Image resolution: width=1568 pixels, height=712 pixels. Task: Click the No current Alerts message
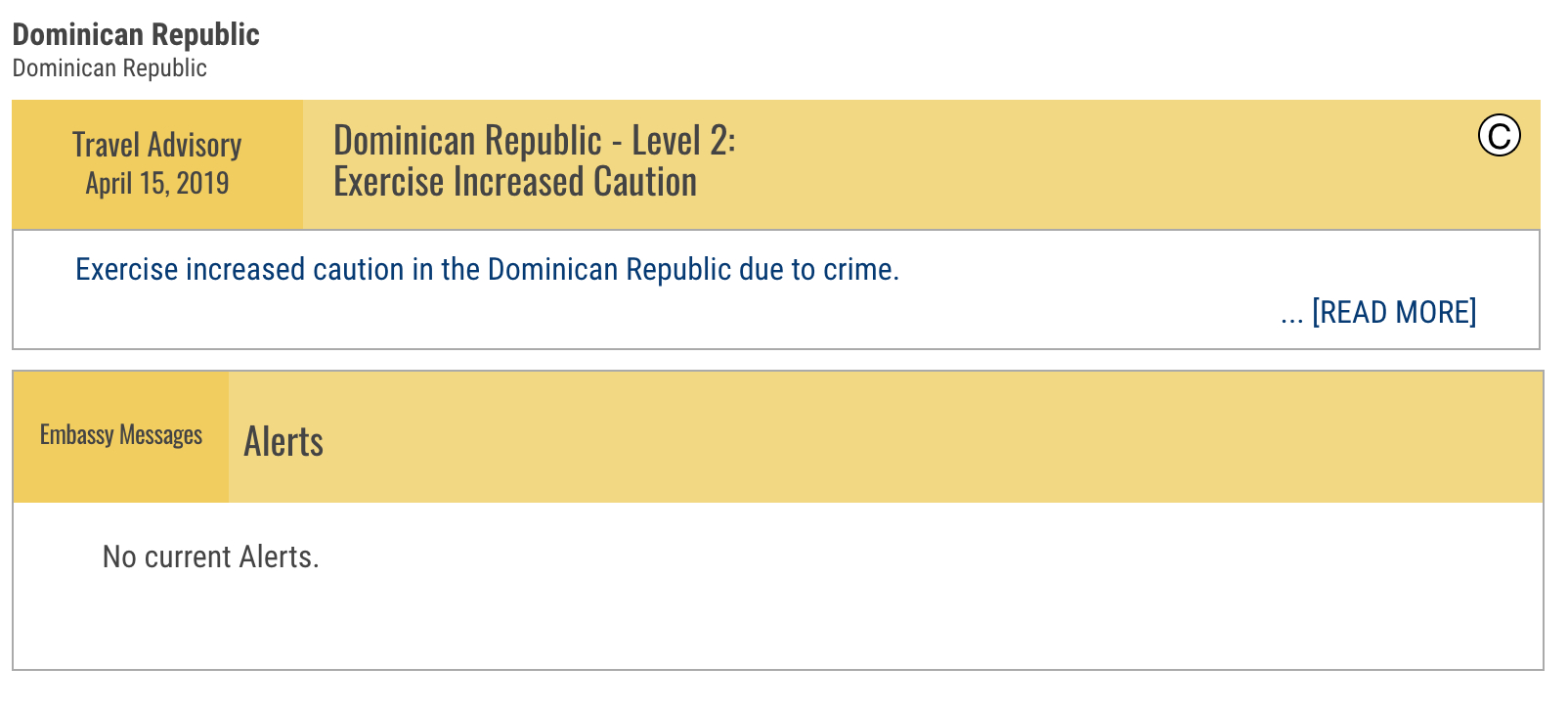211,556
